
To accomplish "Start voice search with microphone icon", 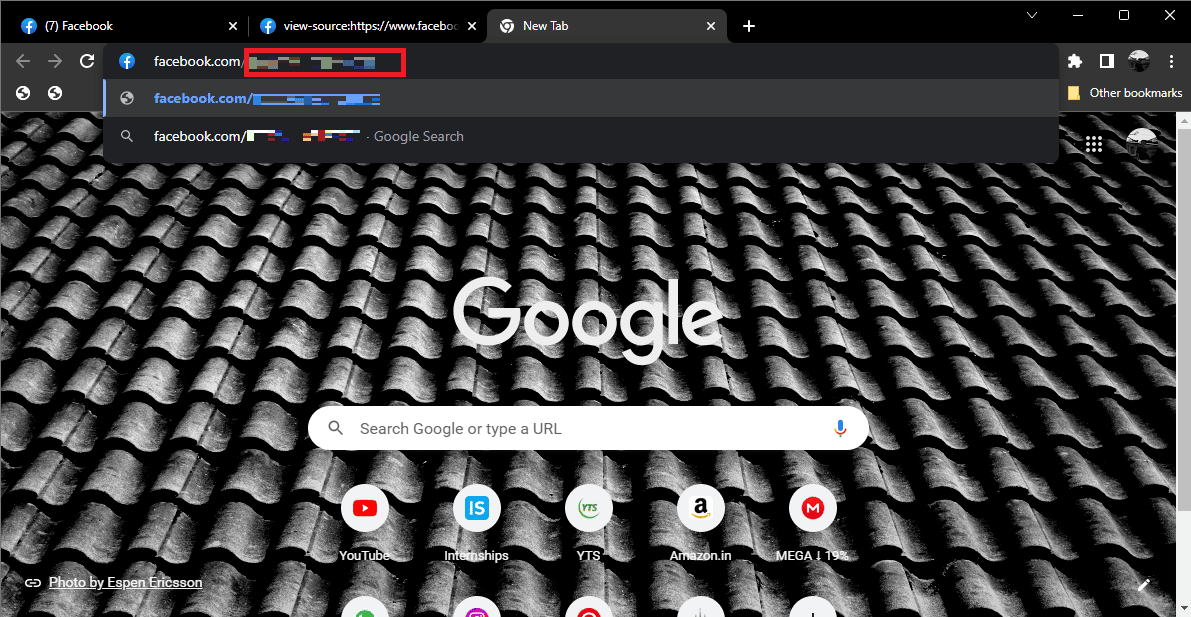I will (x=840, y=428).
